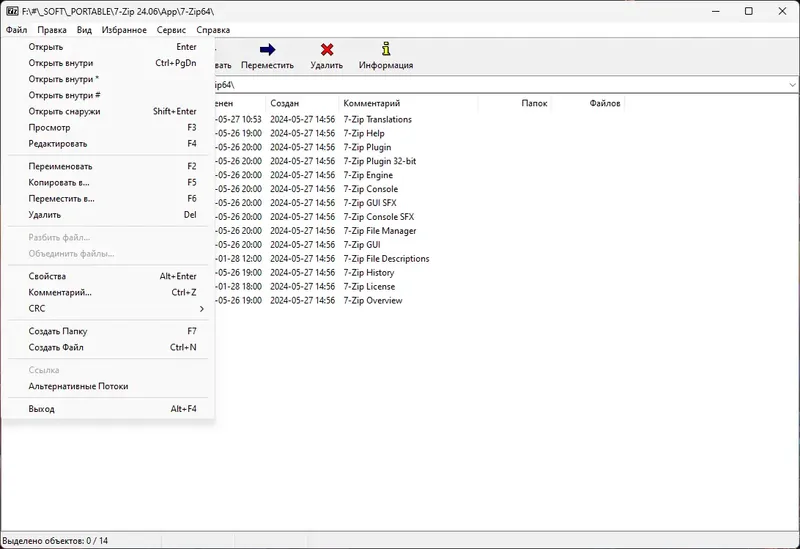Select Открыть внутри # menu entry
The width and height of the screenshot is (800, 549).
coord(108,95)
